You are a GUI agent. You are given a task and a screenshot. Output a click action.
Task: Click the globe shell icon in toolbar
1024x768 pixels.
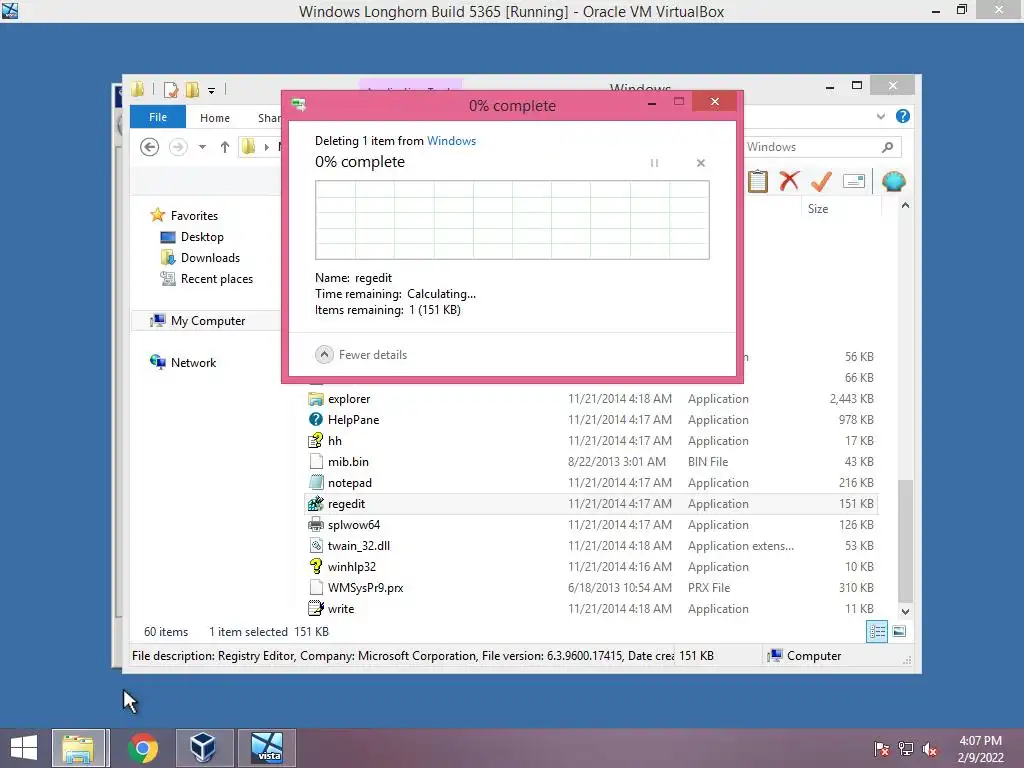tap(893, 181)
